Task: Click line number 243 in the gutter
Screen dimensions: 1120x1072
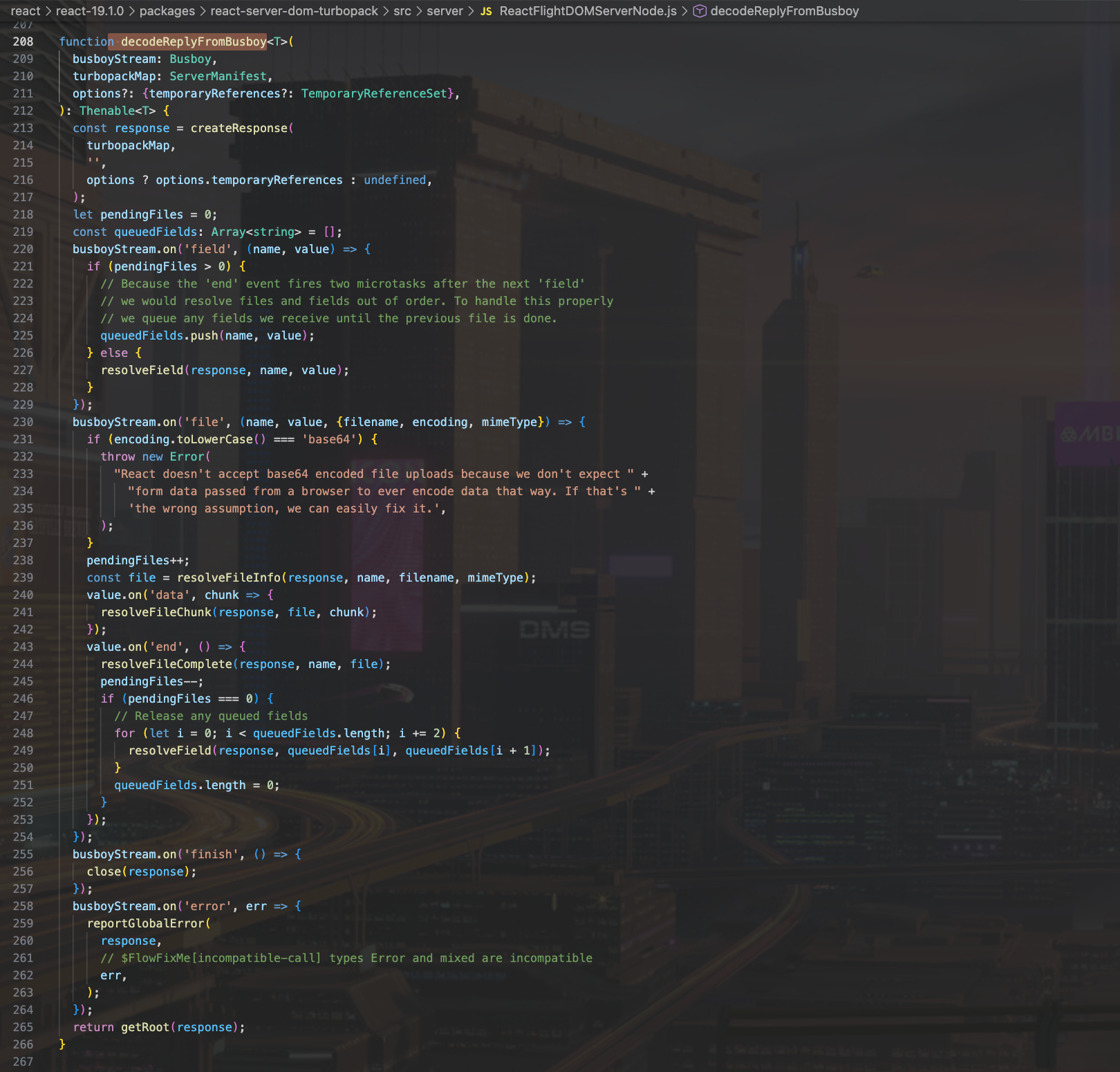Action: [23, 647]
